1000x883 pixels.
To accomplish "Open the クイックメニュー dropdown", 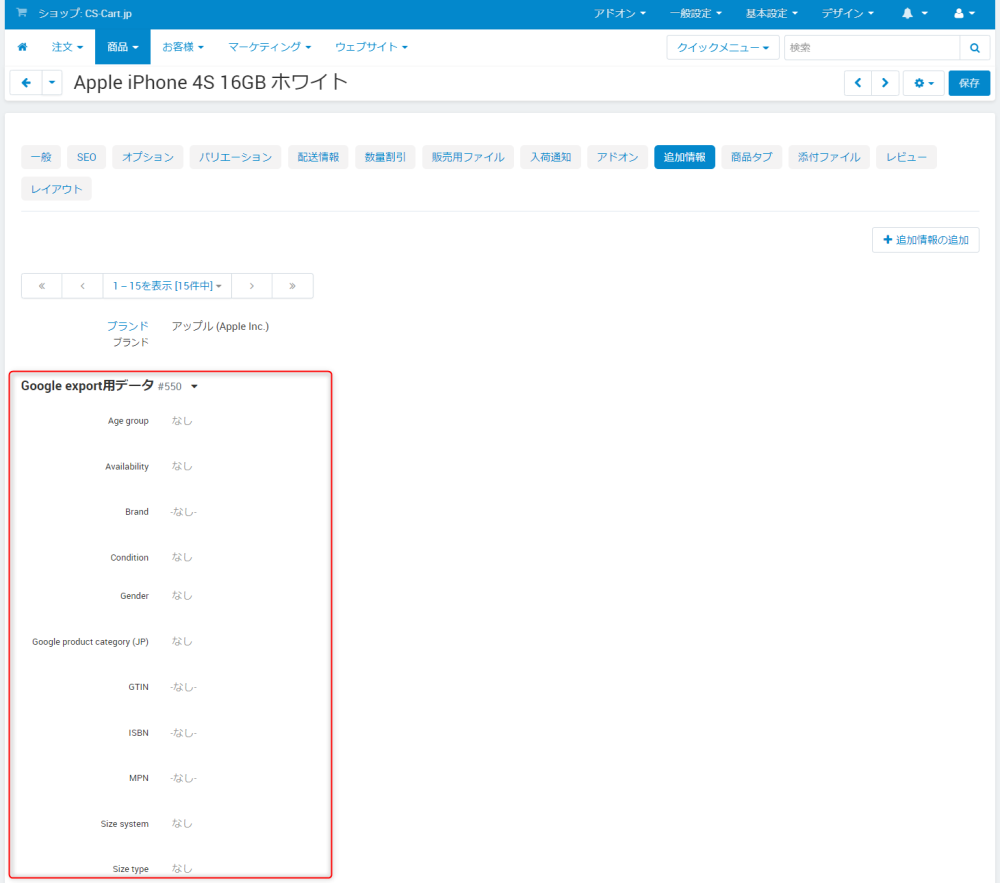I will pos(723,47).
